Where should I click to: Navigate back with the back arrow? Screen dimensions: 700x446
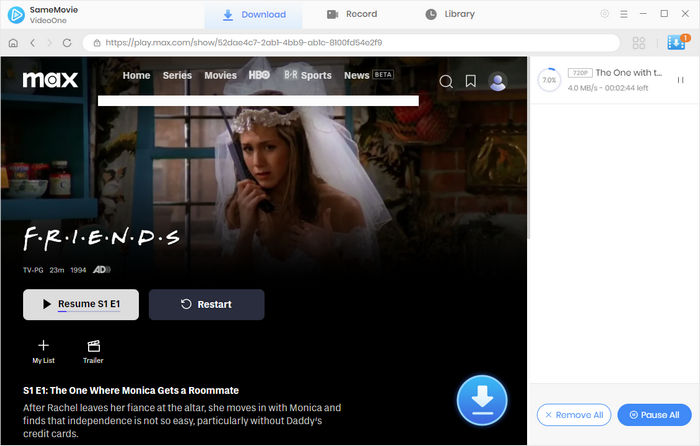coord(33,43)
